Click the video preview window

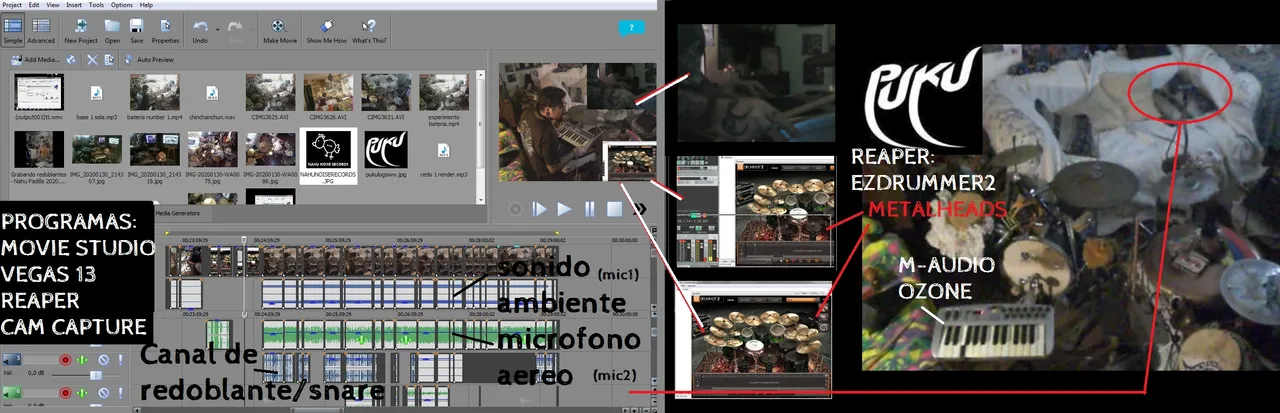point(577,124)
